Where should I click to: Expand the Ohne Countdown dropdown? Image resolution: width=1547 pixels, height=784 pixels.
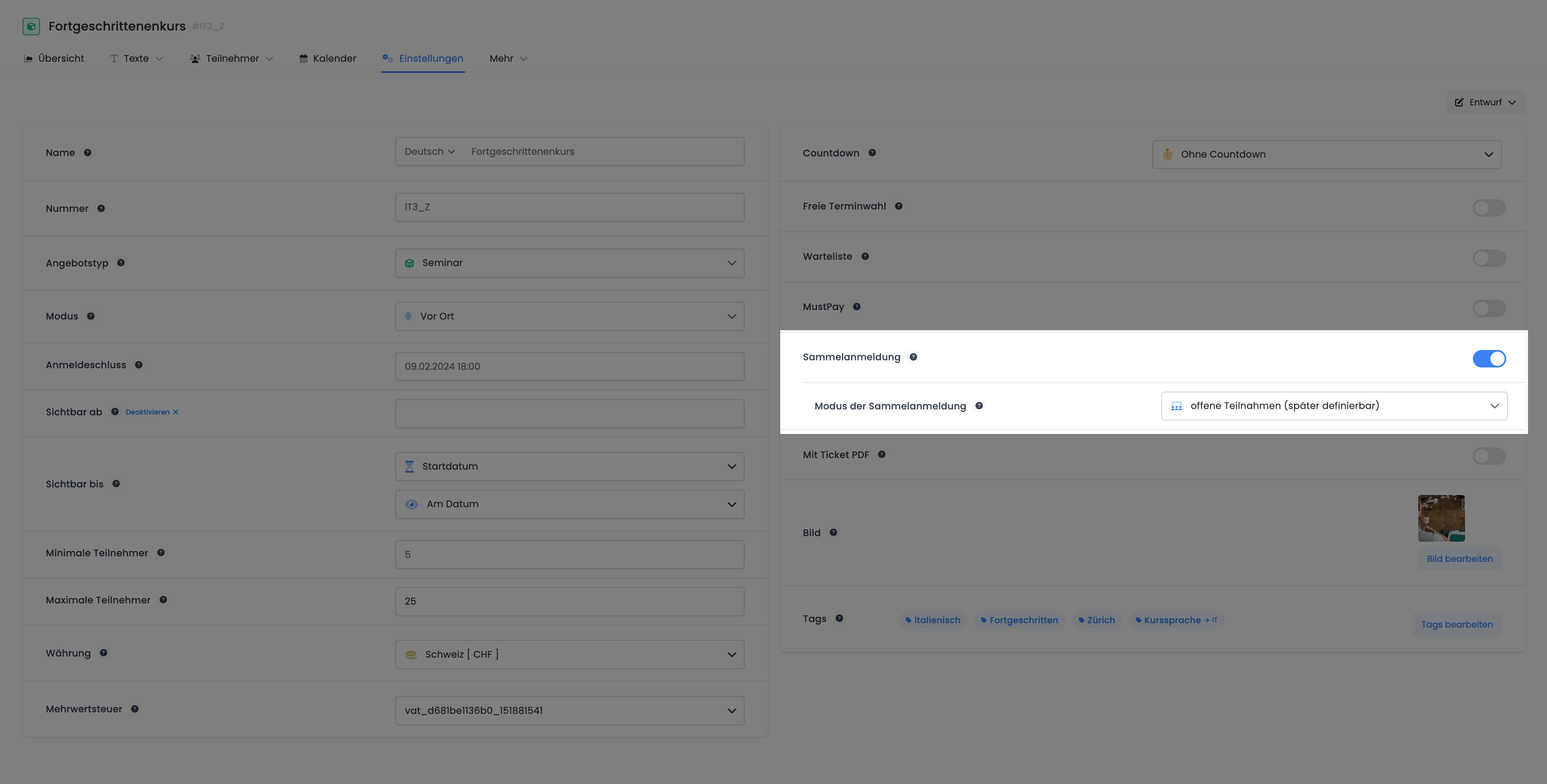(1327, 154)
